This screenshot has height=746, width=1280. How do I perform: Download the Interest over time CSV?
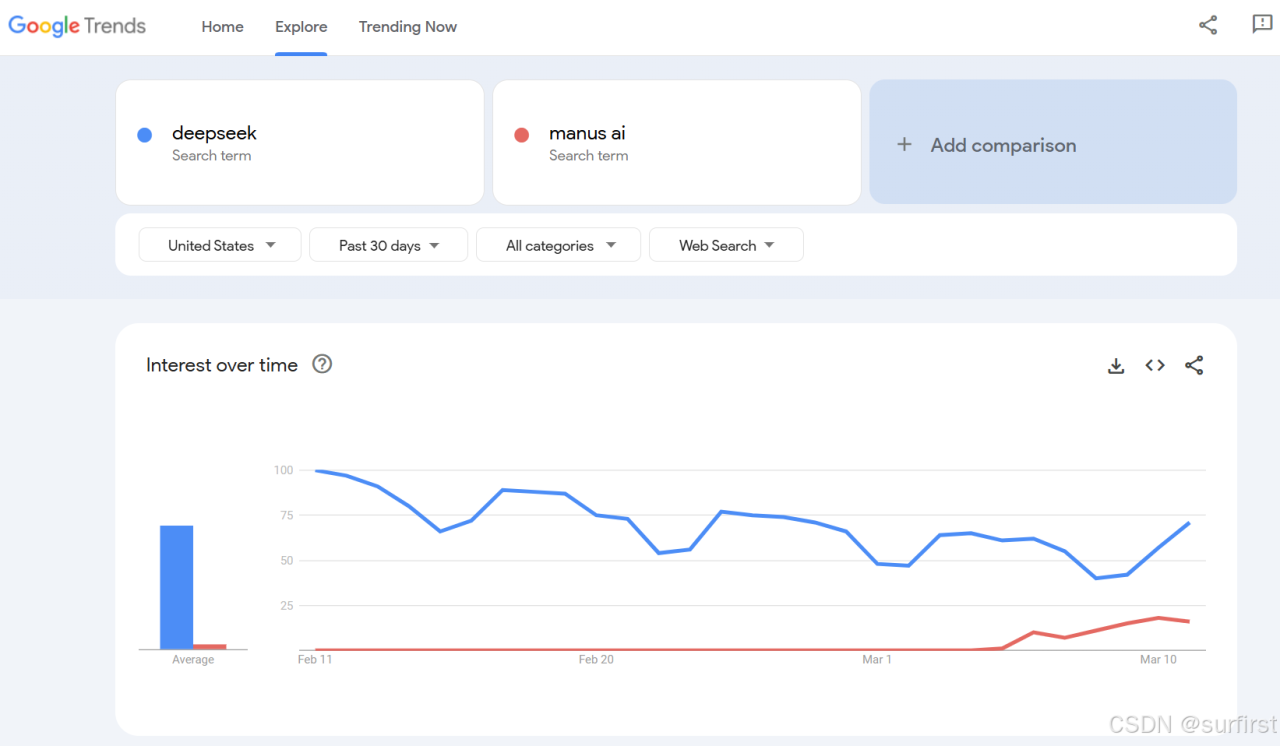coord(1116,366)
